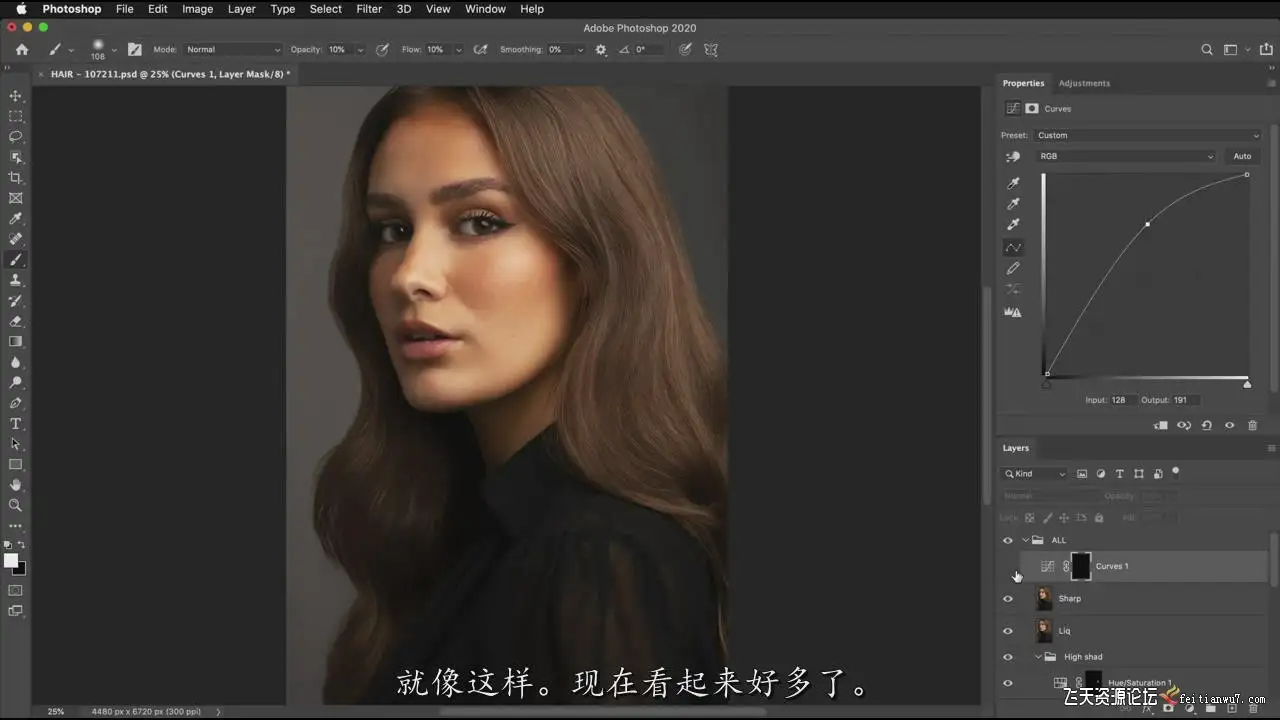1280x720 pixels.
Task: Click the Curves Input value field
Action: point(1120,400)
